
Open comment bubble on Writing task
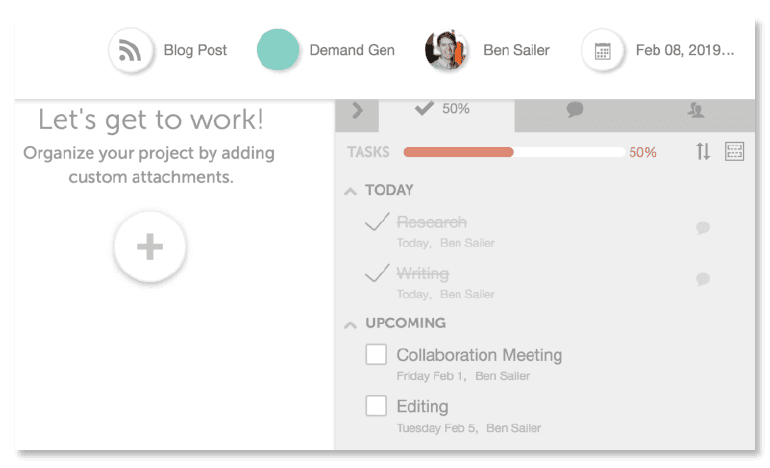(x=702, y=279)
